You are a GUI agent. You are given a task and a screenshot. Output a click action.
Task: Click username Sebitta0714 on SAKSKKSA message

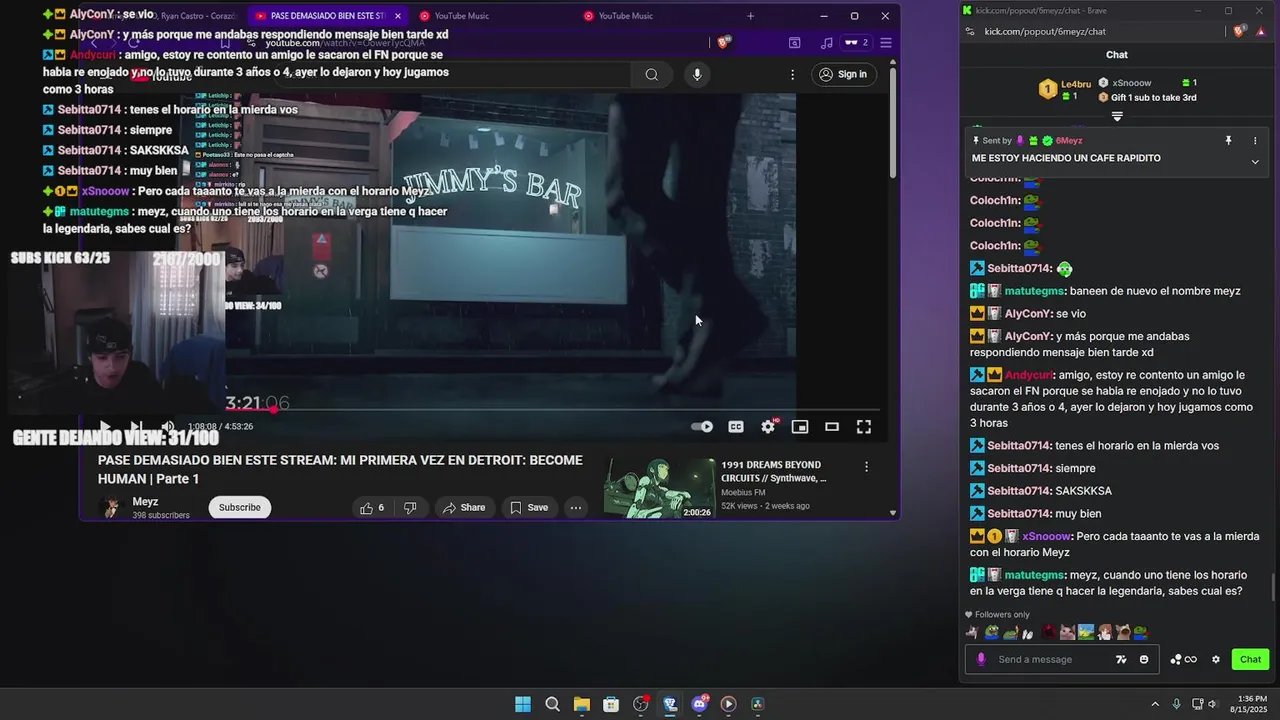click(1019, 491)
